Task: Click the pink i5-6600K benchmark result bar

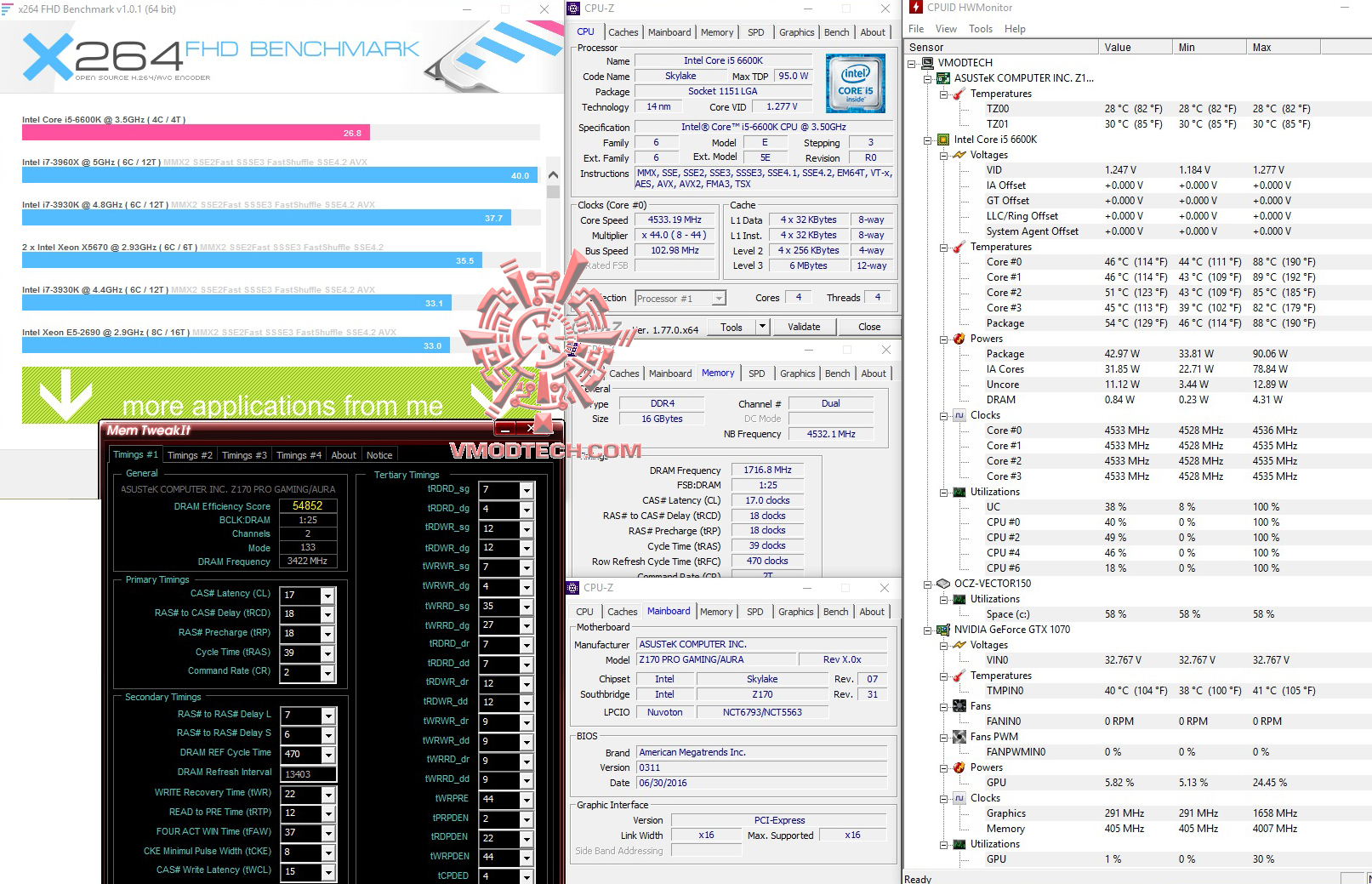Action: [196, 133]
